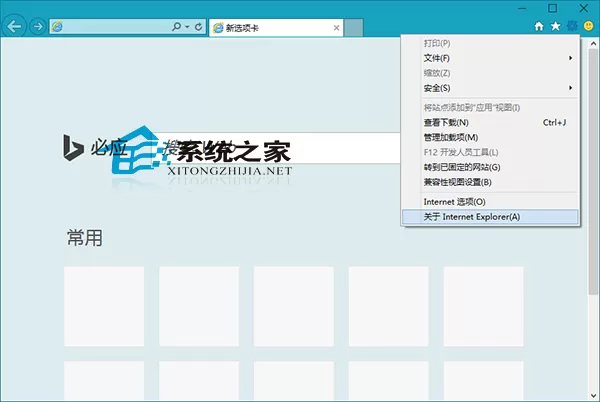The width and height of the screenshot is (600, 402).
Task: Click the Tools gear icon
Action: coord(572,26)
